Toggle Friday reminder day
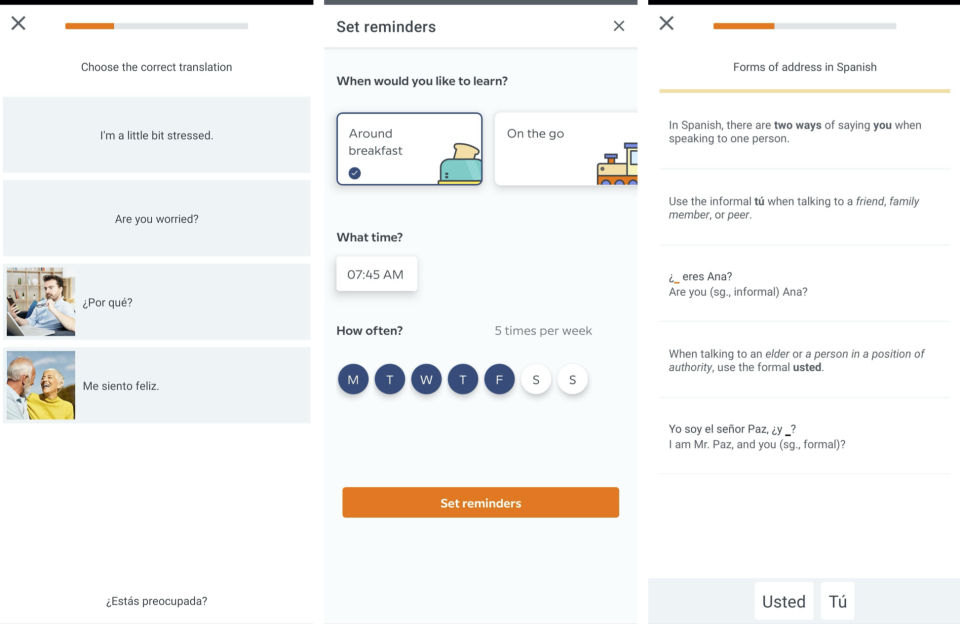The height and width of the screenshot is (624, 960). [x=499, y=379]
